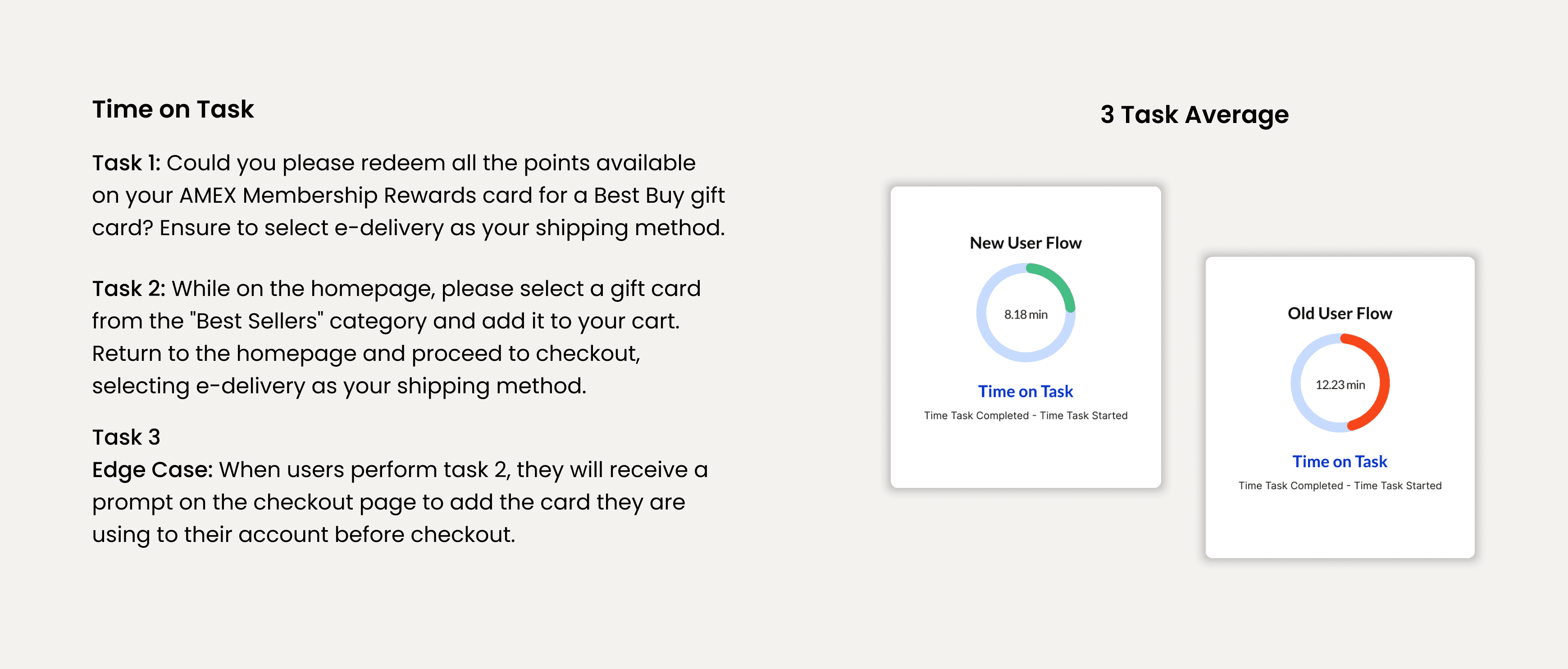Click the formula caption under New User Flow
The height and width of the screenshot is (669, 1568).
[1026, 416]
